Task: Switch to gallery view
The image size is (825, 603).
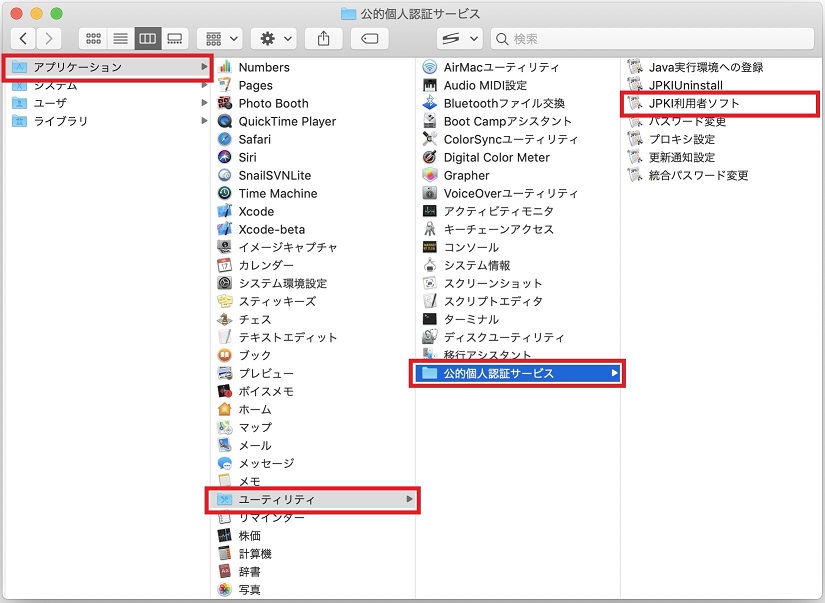Action: (175, 38)
